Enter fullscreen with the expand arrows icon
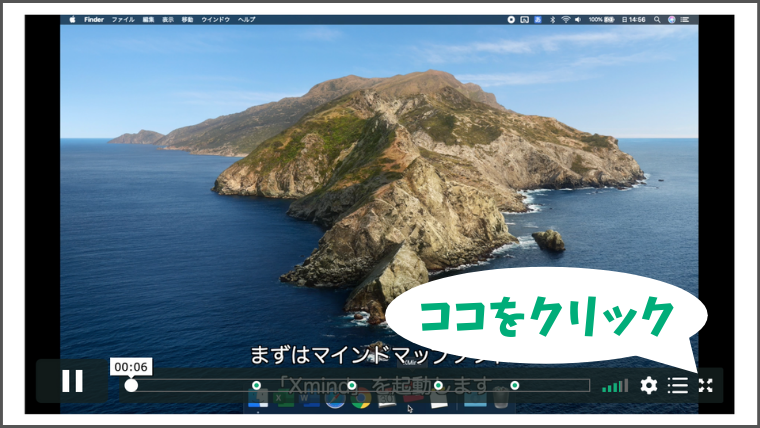Screen dimensions: 760x428 [706, 385]
